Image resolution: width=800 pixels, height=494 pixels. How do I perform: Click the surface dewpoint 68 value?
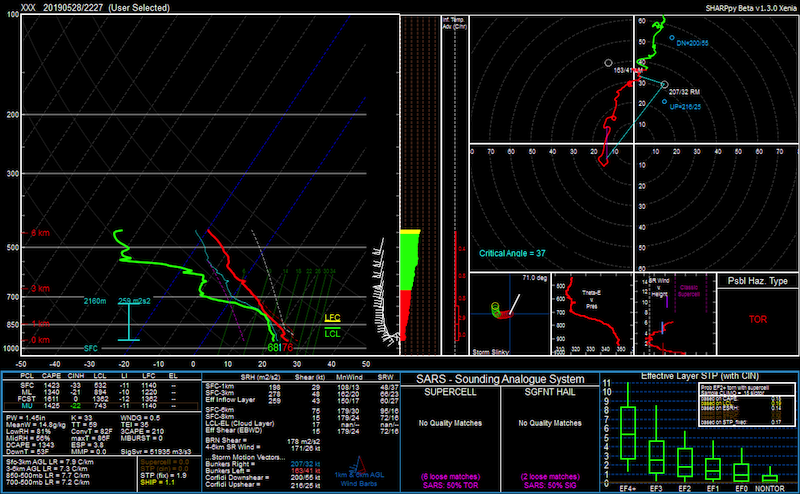pos(274,348)
